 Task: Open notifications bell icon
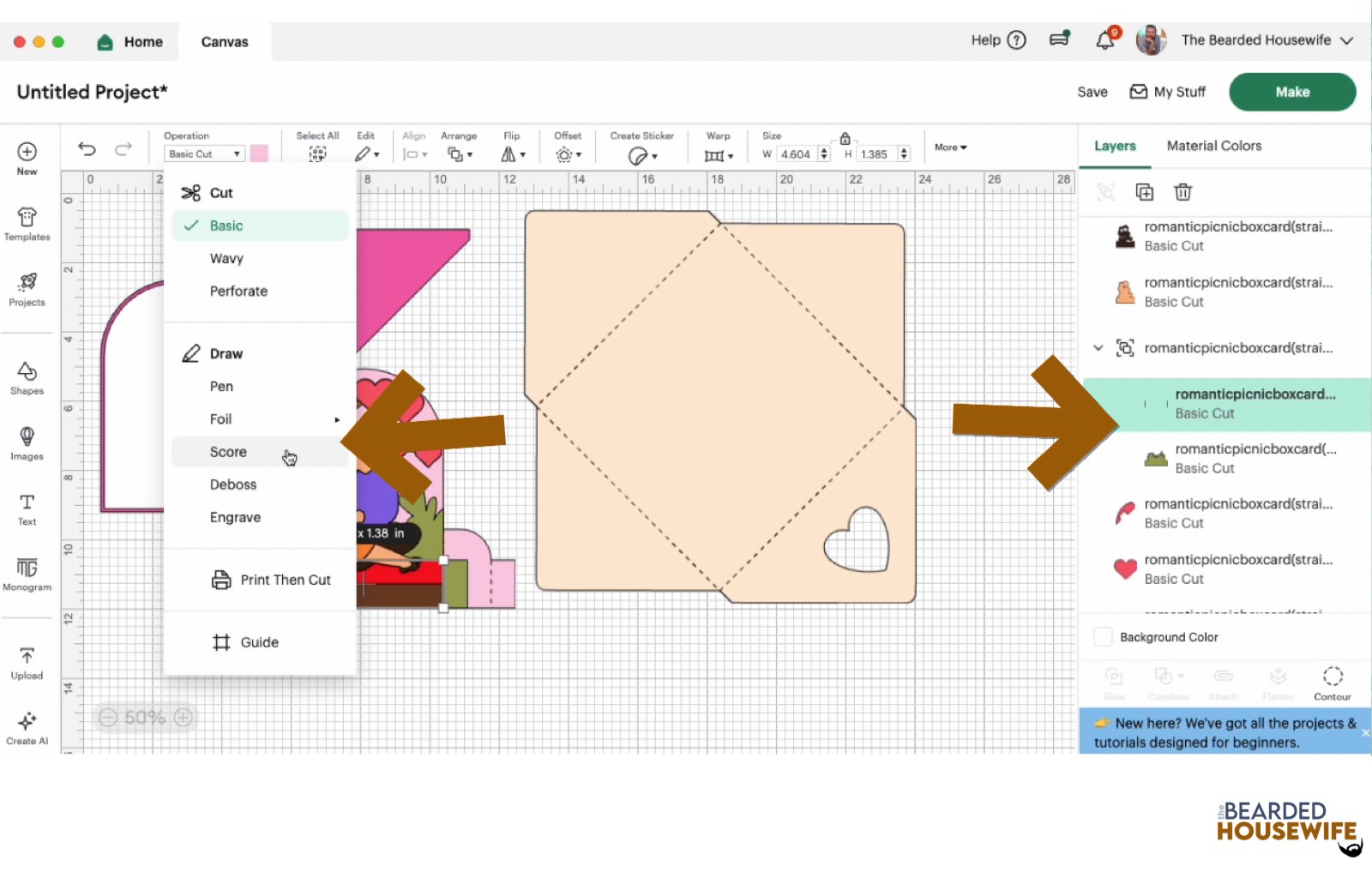coord(1105,40)
